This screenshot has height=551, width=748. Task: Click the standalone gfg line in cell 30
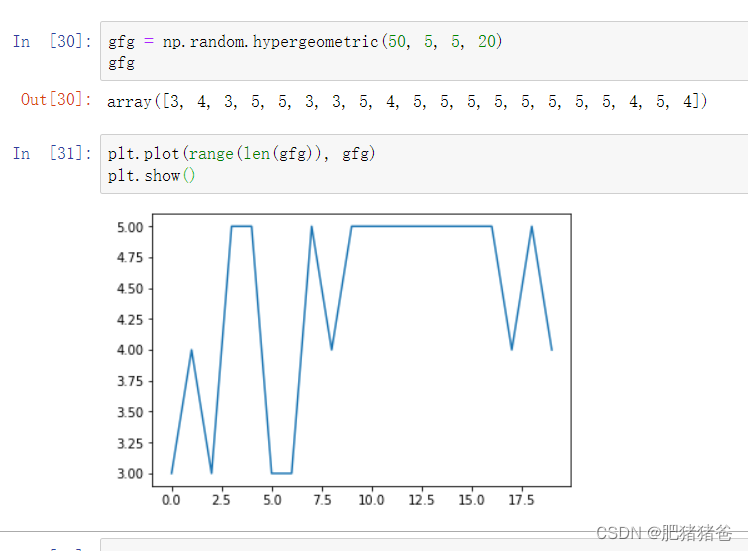point(121,63)
